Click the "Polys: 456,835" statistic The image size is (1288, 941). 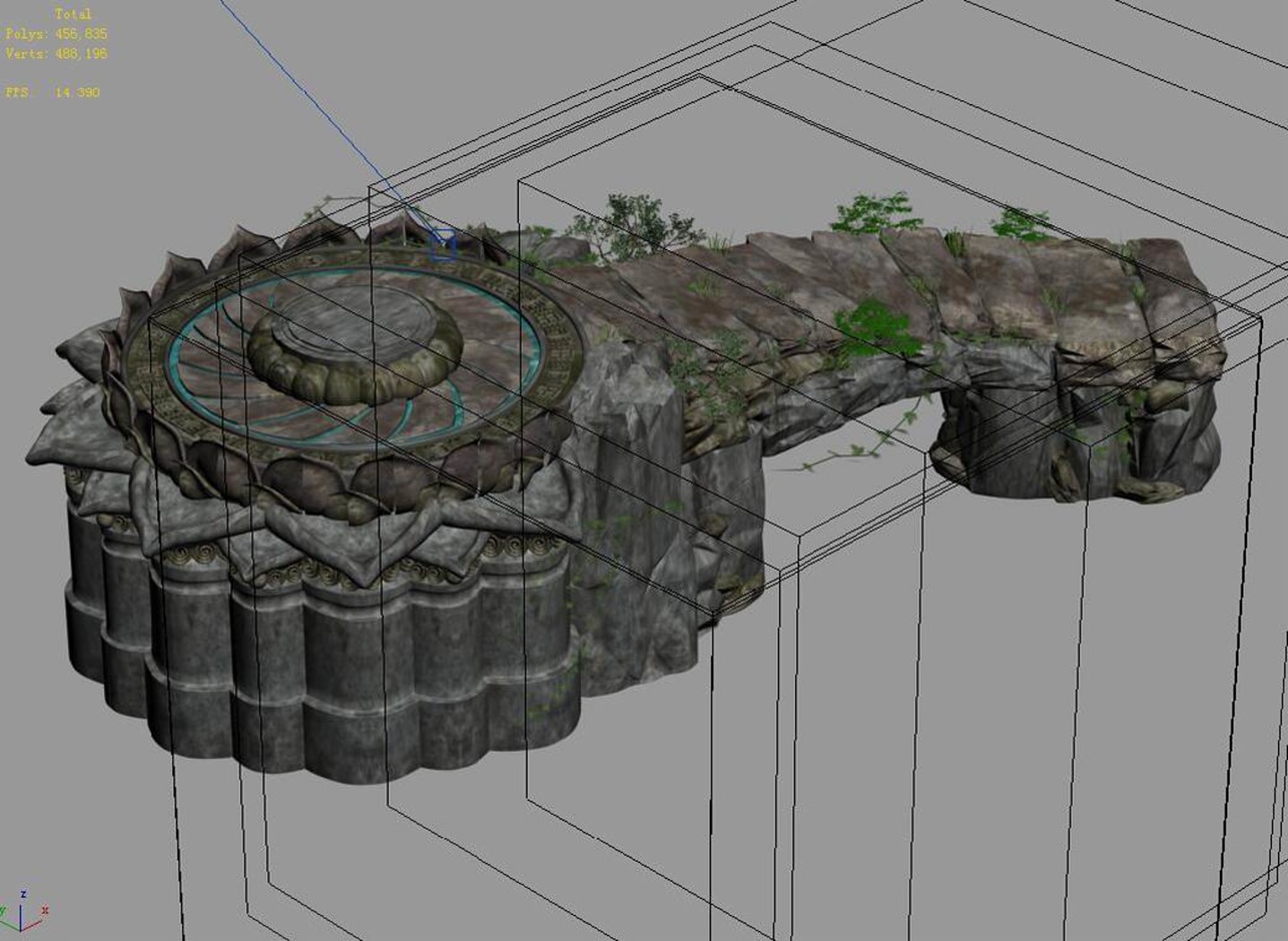pos(56,34)
